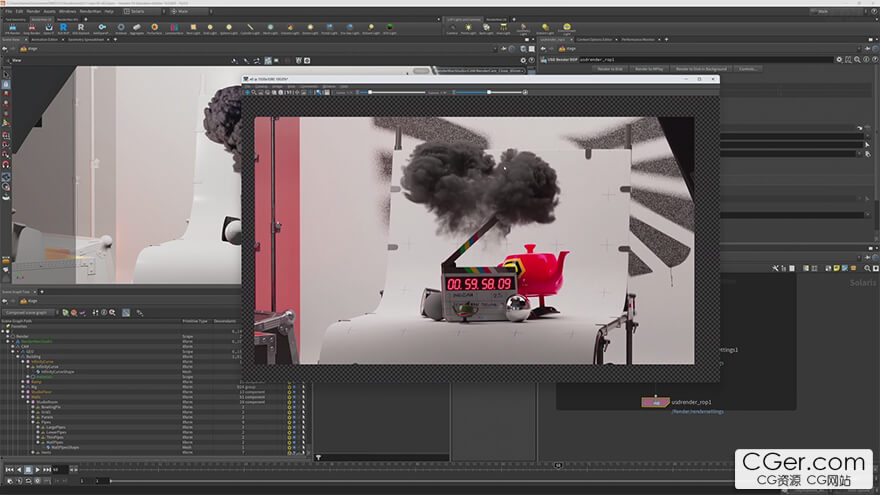
Task: Switch to the Context Options Editor tab
Action: (x=594, y=40)
